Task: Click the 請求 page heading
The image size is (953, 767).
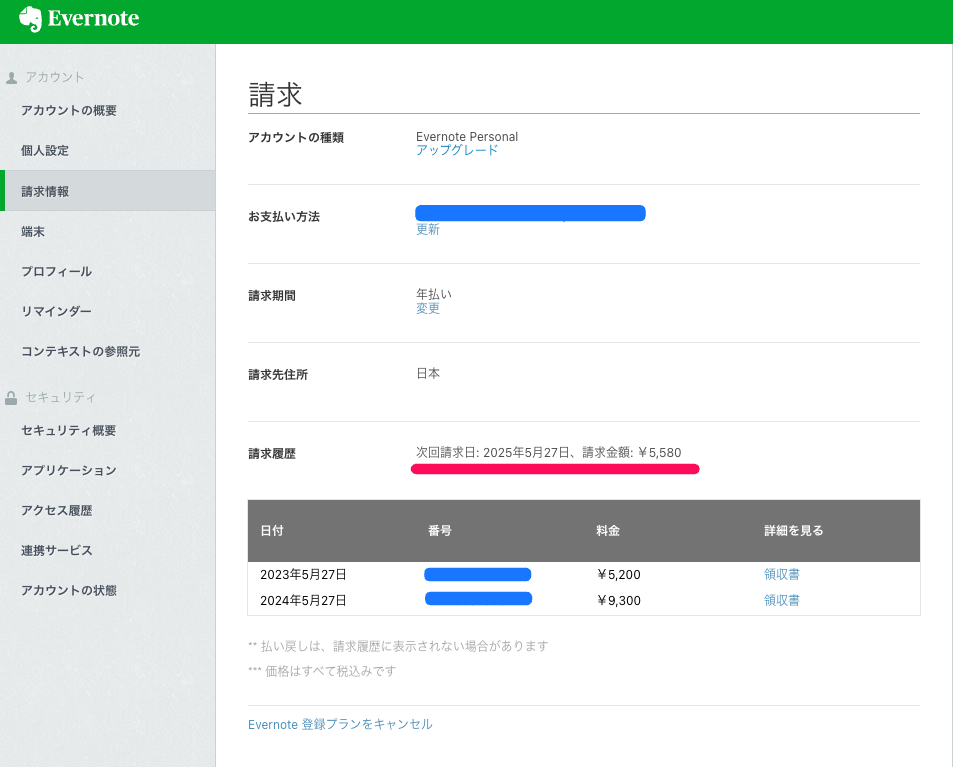Action: pos(275,95)
